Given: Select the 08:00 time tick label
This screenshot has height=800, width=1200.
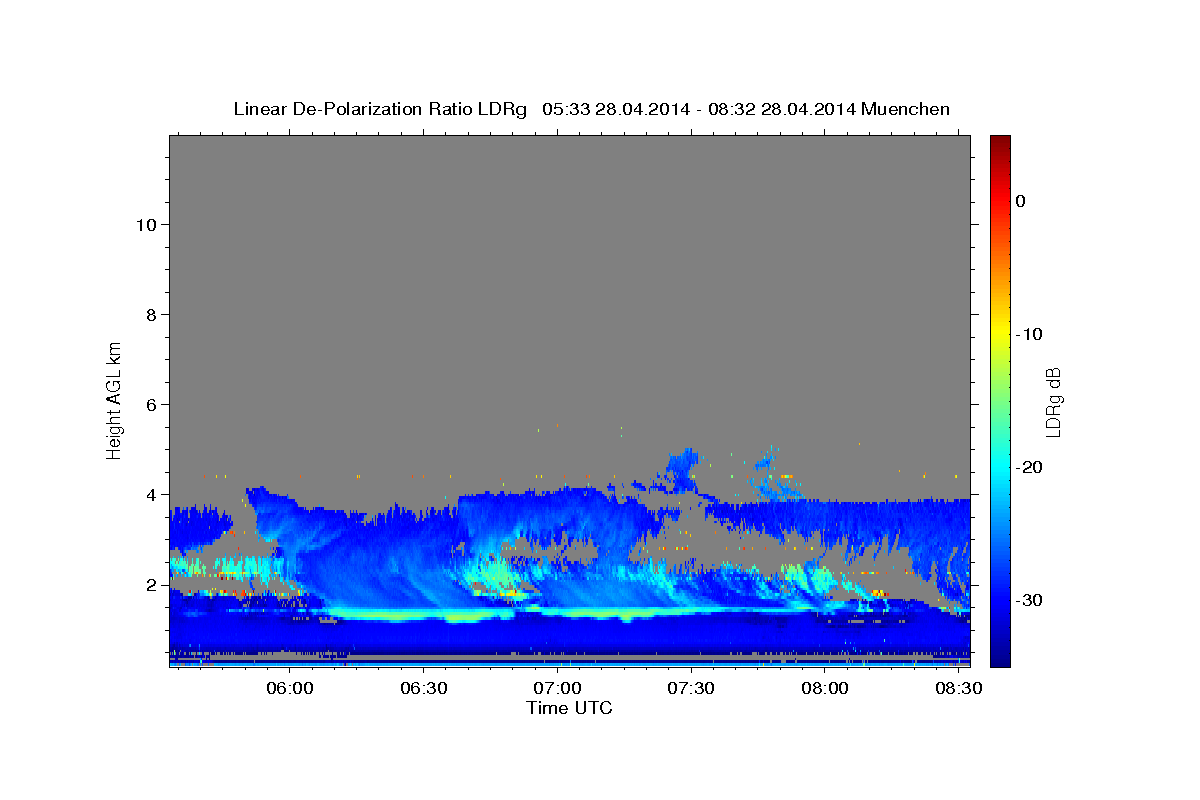Looking at the screenshot, I should tap(824, 689).
